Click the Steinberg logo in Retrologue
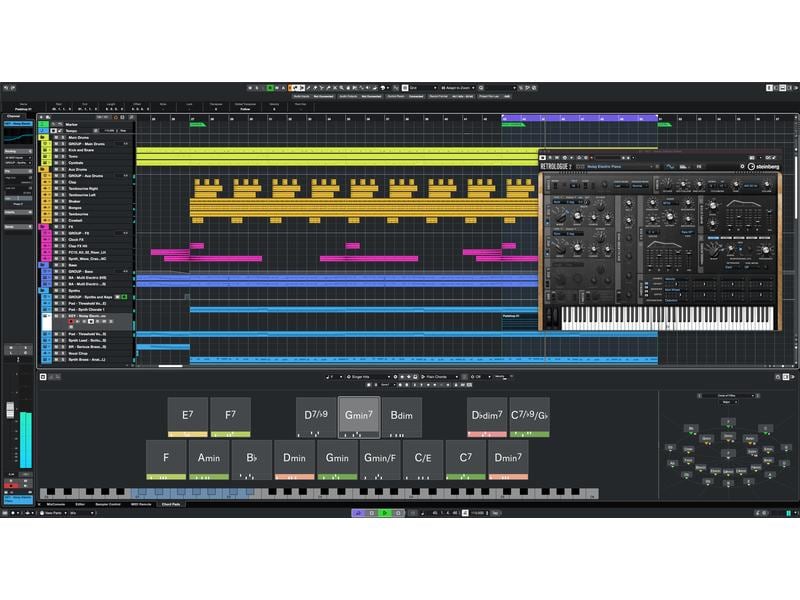The height and width of the screenshot is (600, 800). click(763, 166)
